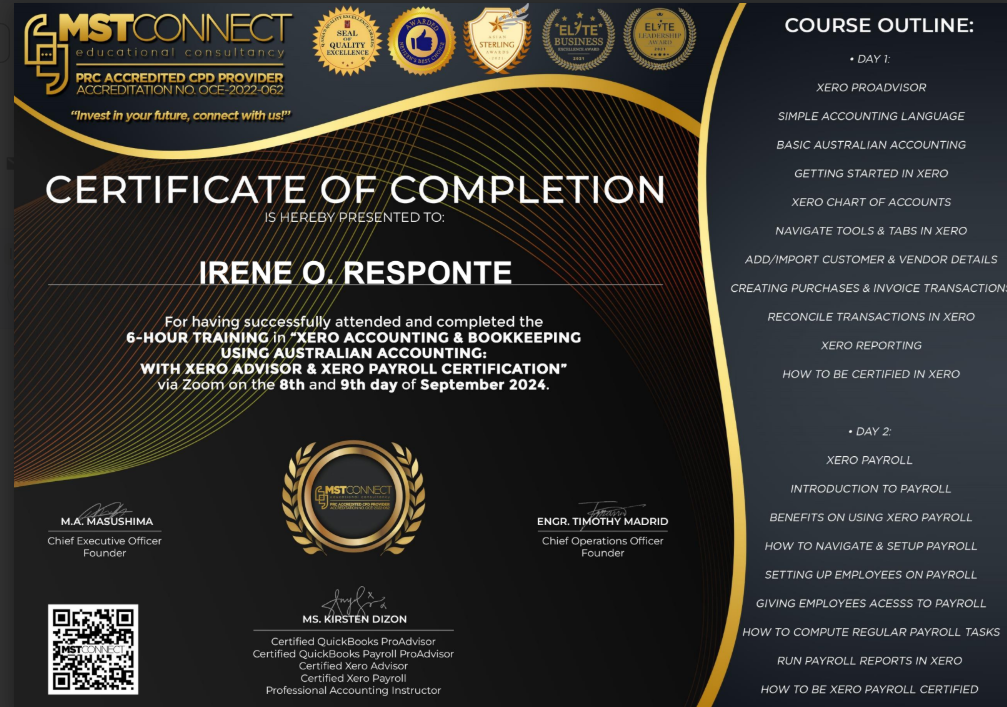Click 'NAVIGATE TOOLS & TABS IN XERO' item
The image size is (1007, 707).
[871, 231]
